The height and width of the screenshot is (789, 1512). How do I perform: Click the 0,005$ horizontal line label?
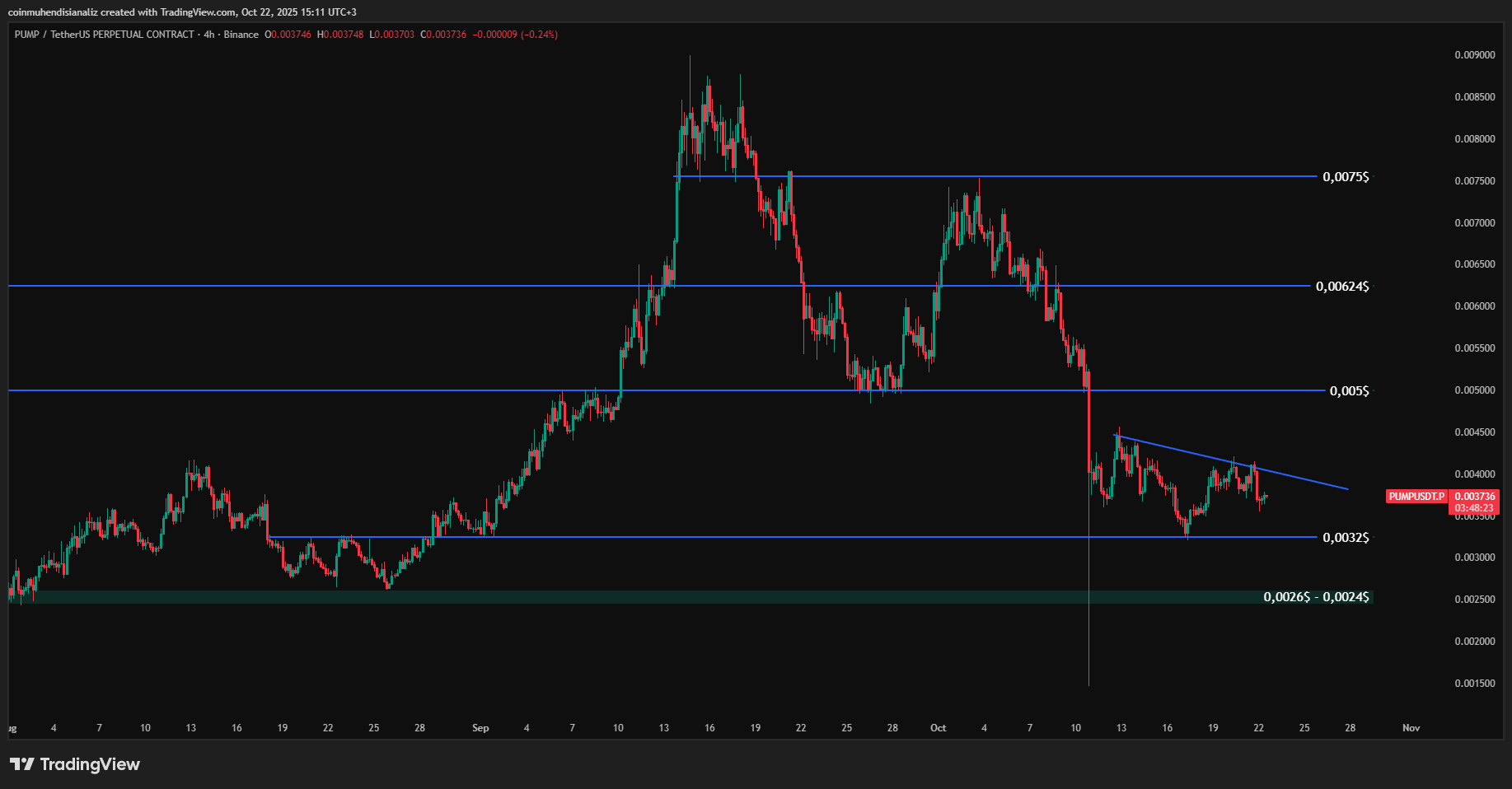pos(1349,391)
